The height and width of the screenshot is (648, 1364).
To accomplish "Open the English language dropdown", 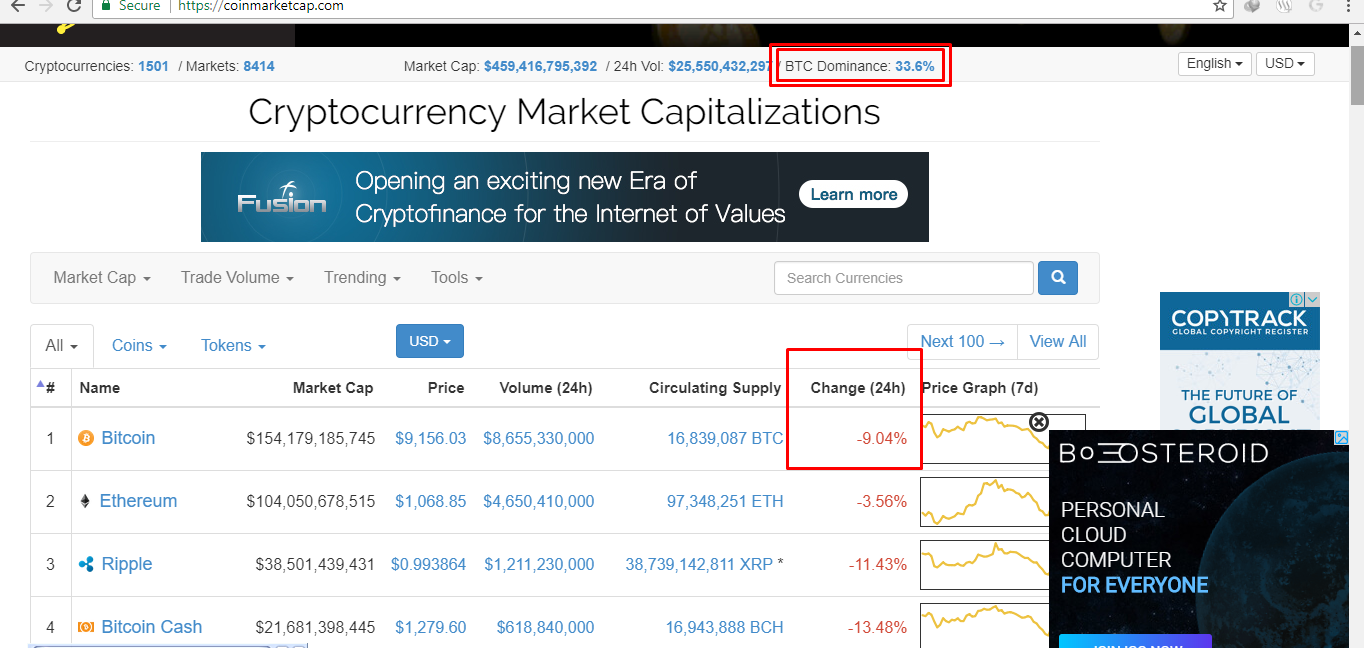I will [x=1215, y=64].
